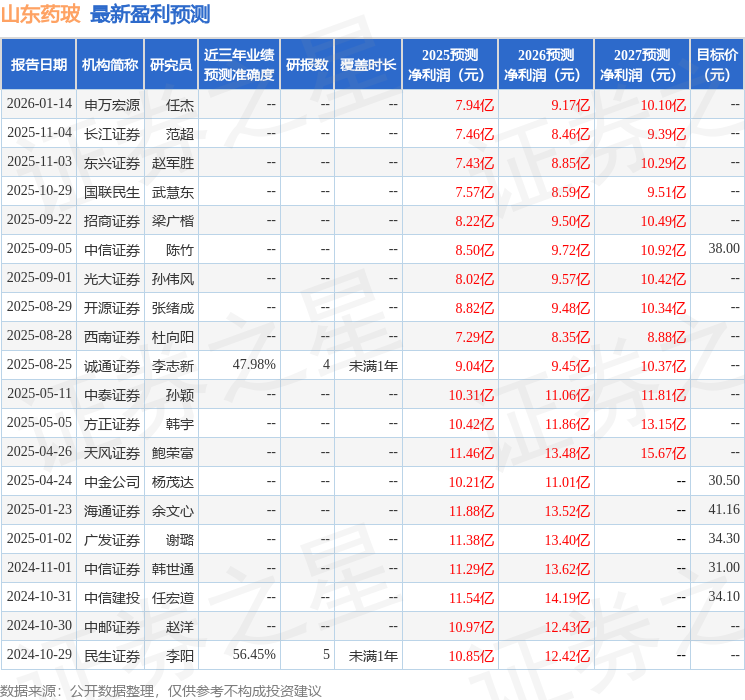This screenshot has height=700, width=745.
Task: Click the 14.19亿 forecast value
Action: pos(567,597)
